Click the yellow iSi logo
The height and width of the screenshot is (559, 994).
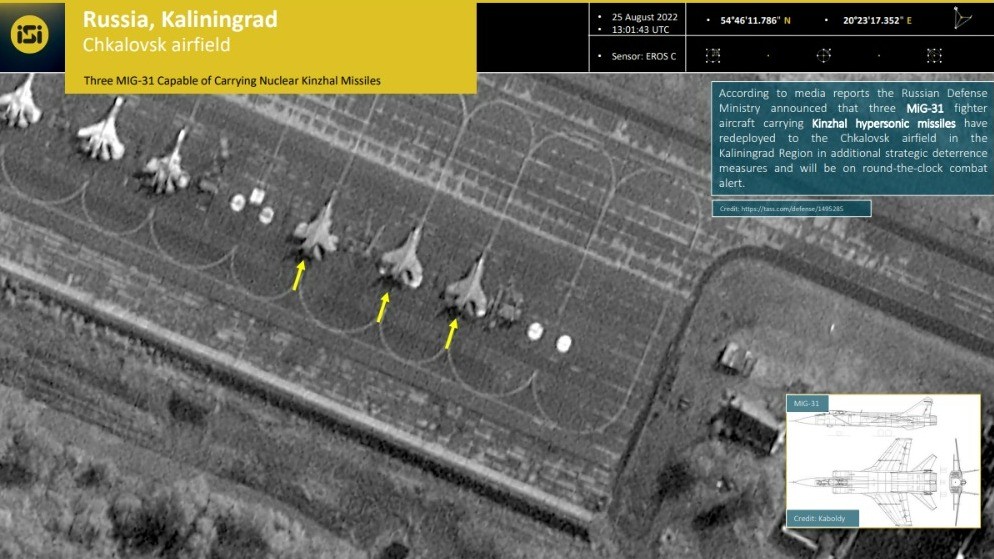[x=29, y=34]
